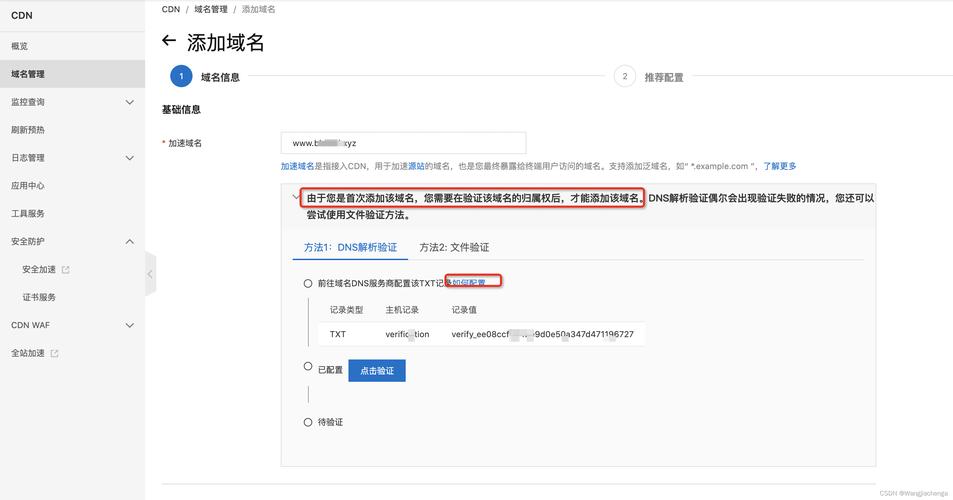
Task: Select the 前往域名DNS服务商配置该TXT记录 step radio
Action: click(x=308, y=284)
